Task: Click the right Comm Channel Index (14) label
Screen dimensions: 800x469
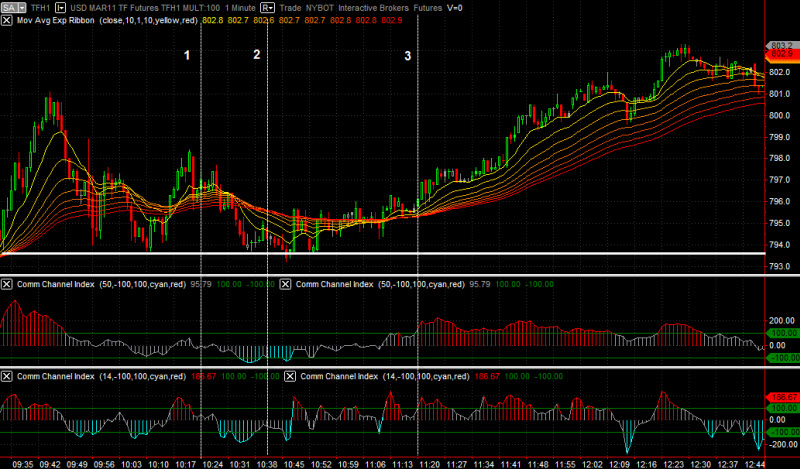Action: click(x=340, y=376)
